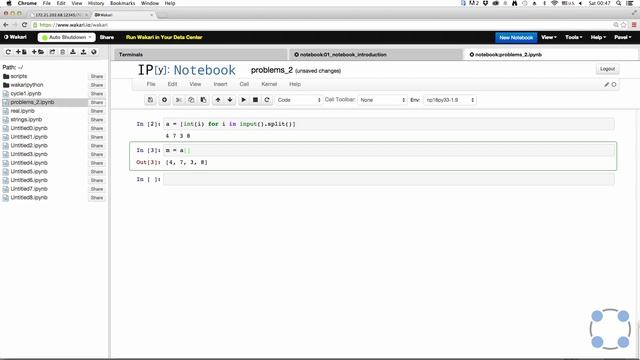Click the move/rename file icon
Screen dimensions: 640x360
point(52,52)
